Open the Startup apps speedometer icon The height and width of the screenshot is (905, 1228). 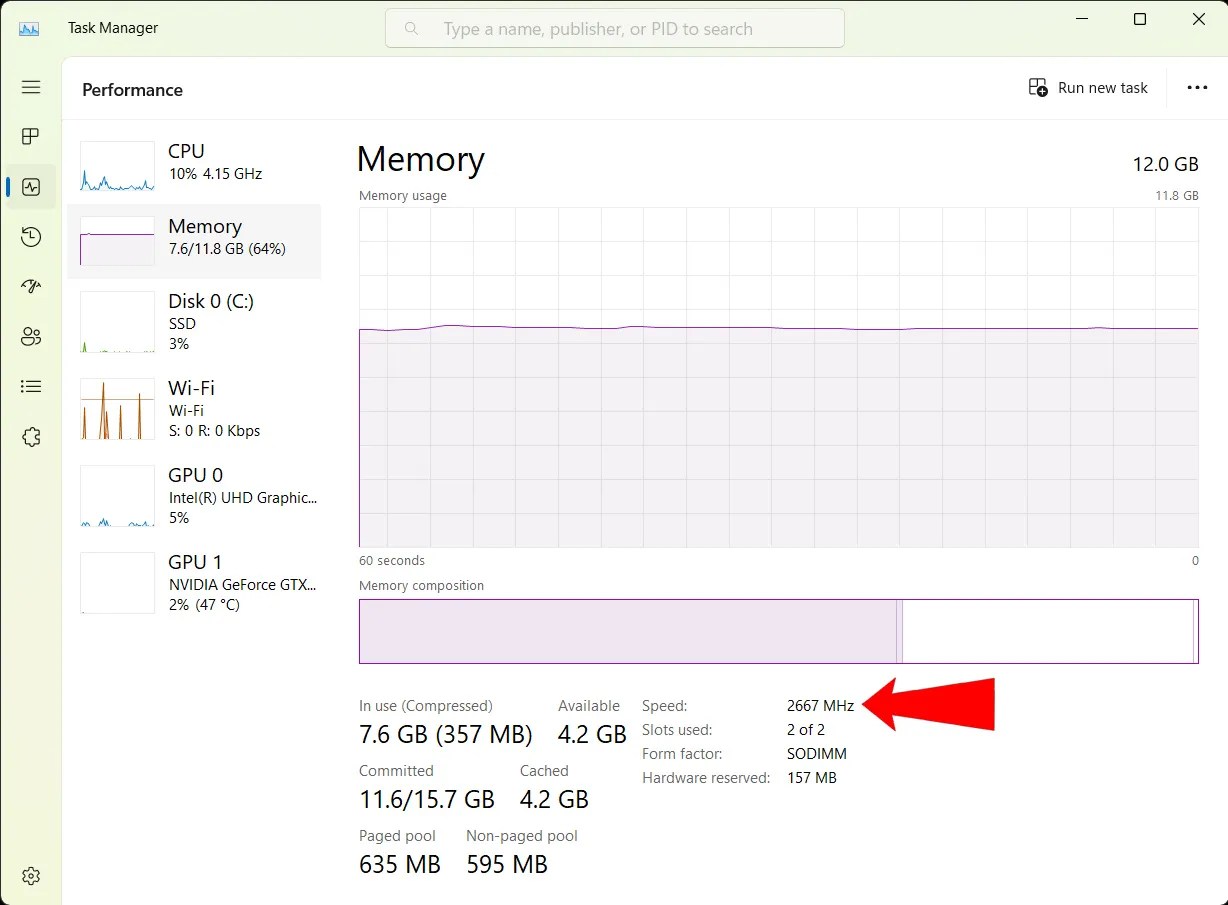[x=31, y=286]
